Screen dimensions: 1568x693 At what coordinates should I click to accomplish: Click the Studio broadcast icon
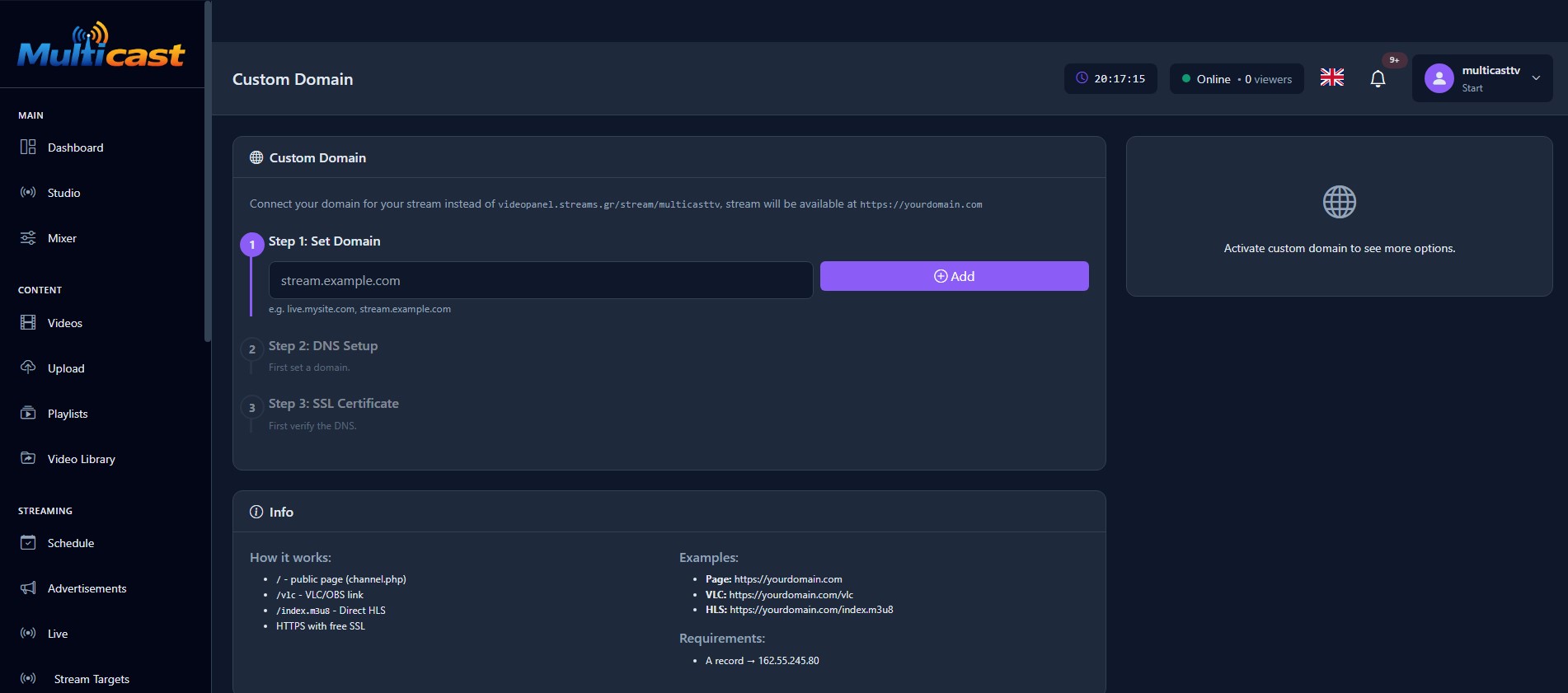pyautogui.click(x=28, y=192)
